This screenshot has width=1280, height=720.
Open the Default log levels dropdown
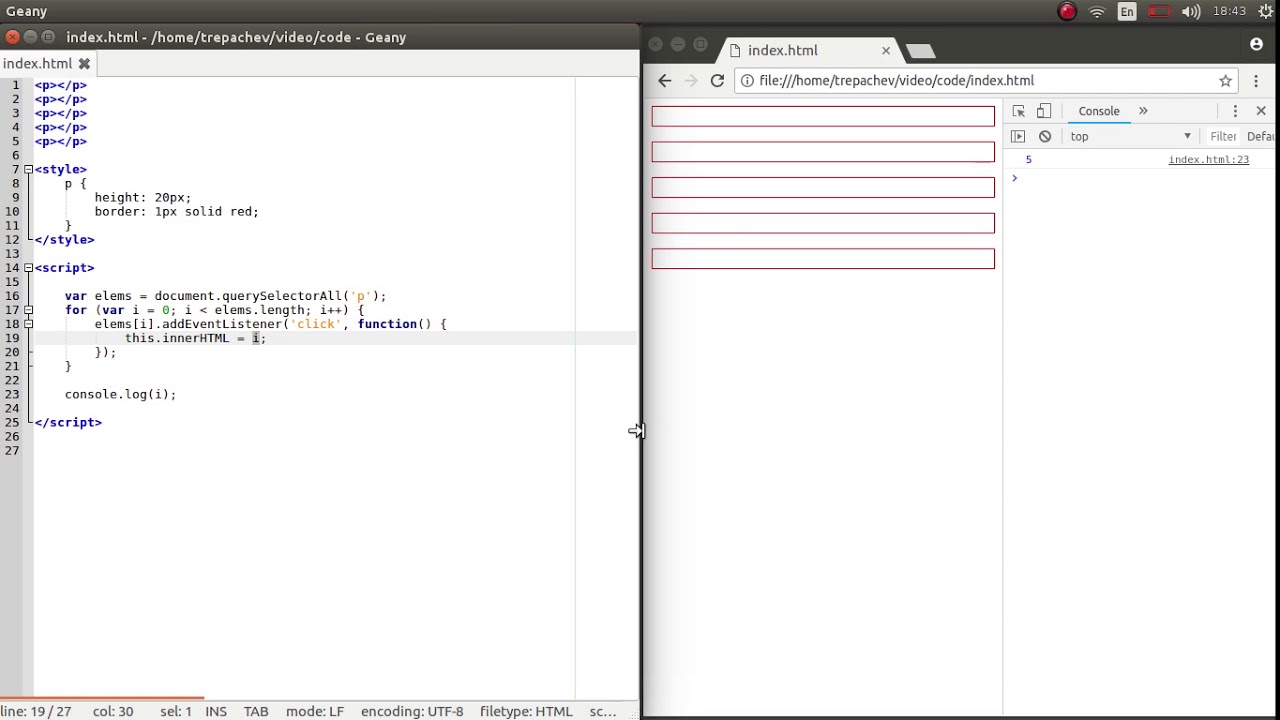pyautogui.click(x=1261, y=136)
